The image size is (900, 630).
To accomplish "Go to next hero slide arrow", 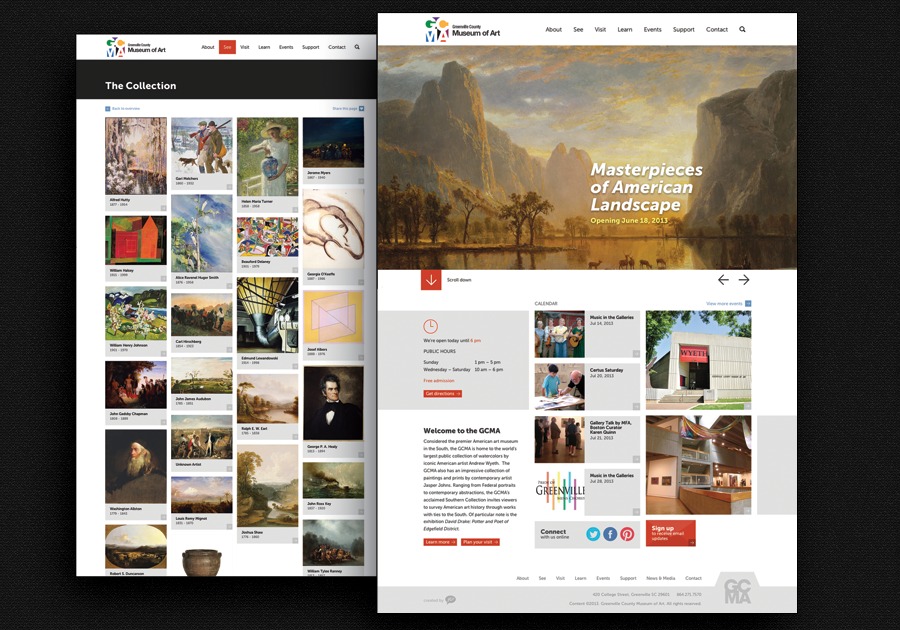I will [x=744, y=279].
